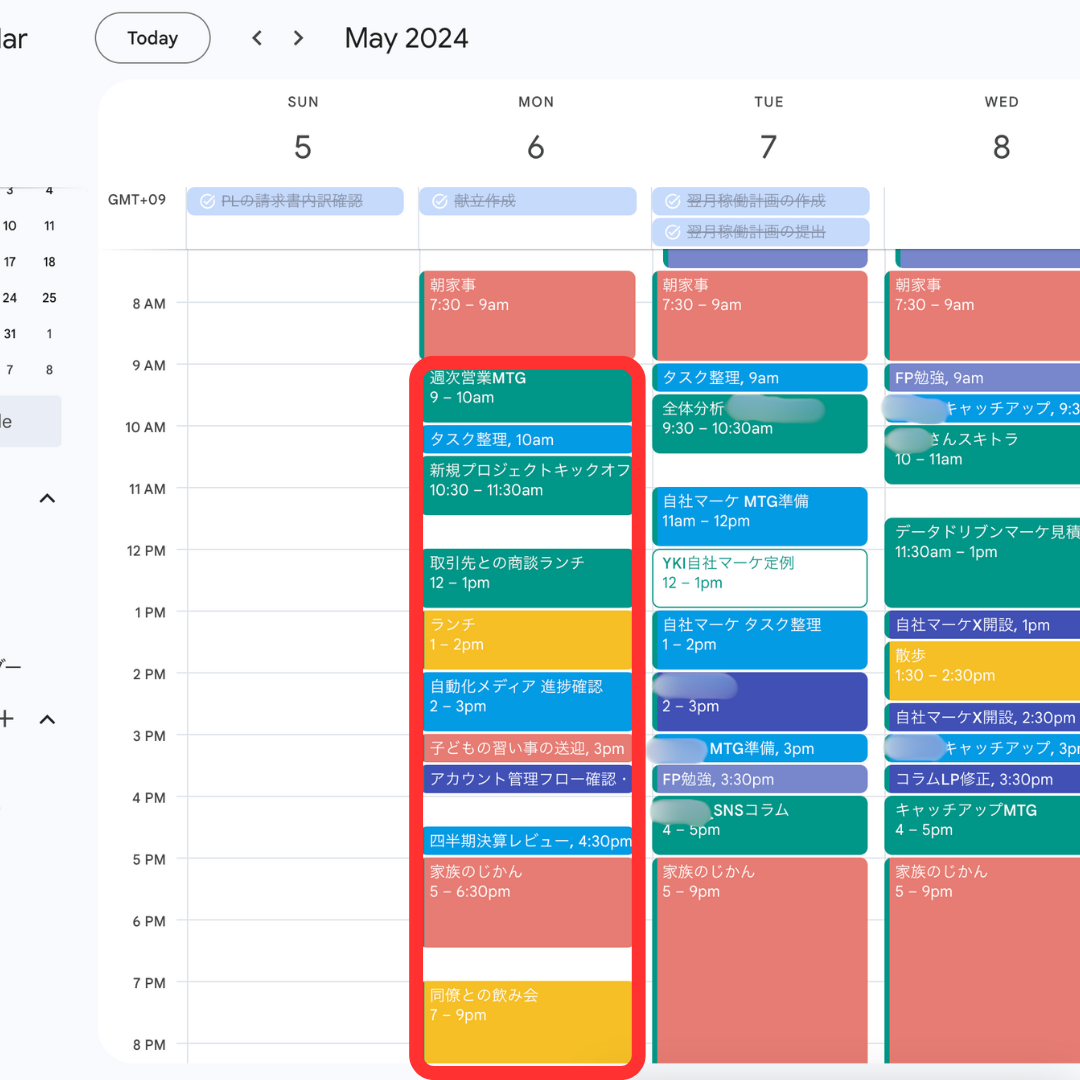1080x1080 pixels.
Task: Open the 週次営業MTG event
Action: tap(528, 395)
